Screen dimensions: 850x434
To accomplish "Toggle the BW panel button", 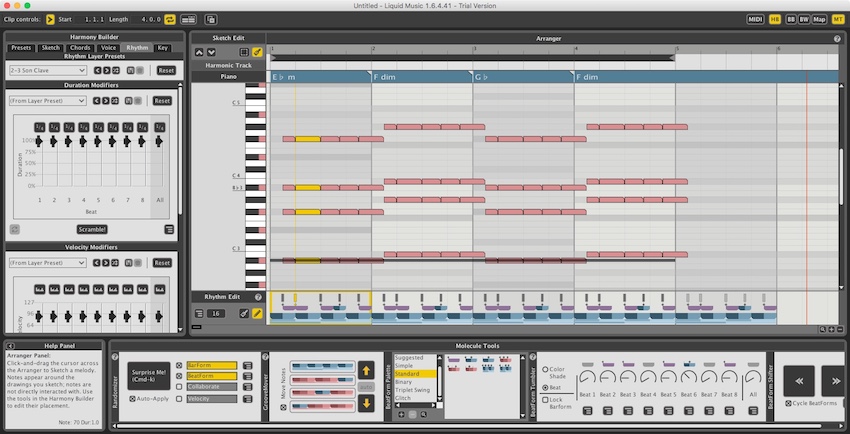I will [x=804, y=20].
